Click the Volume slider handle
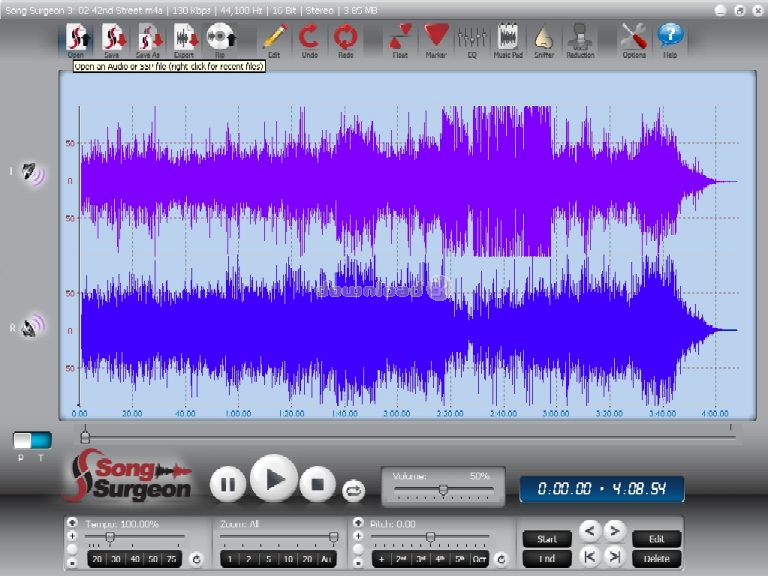 click(443, 490)
